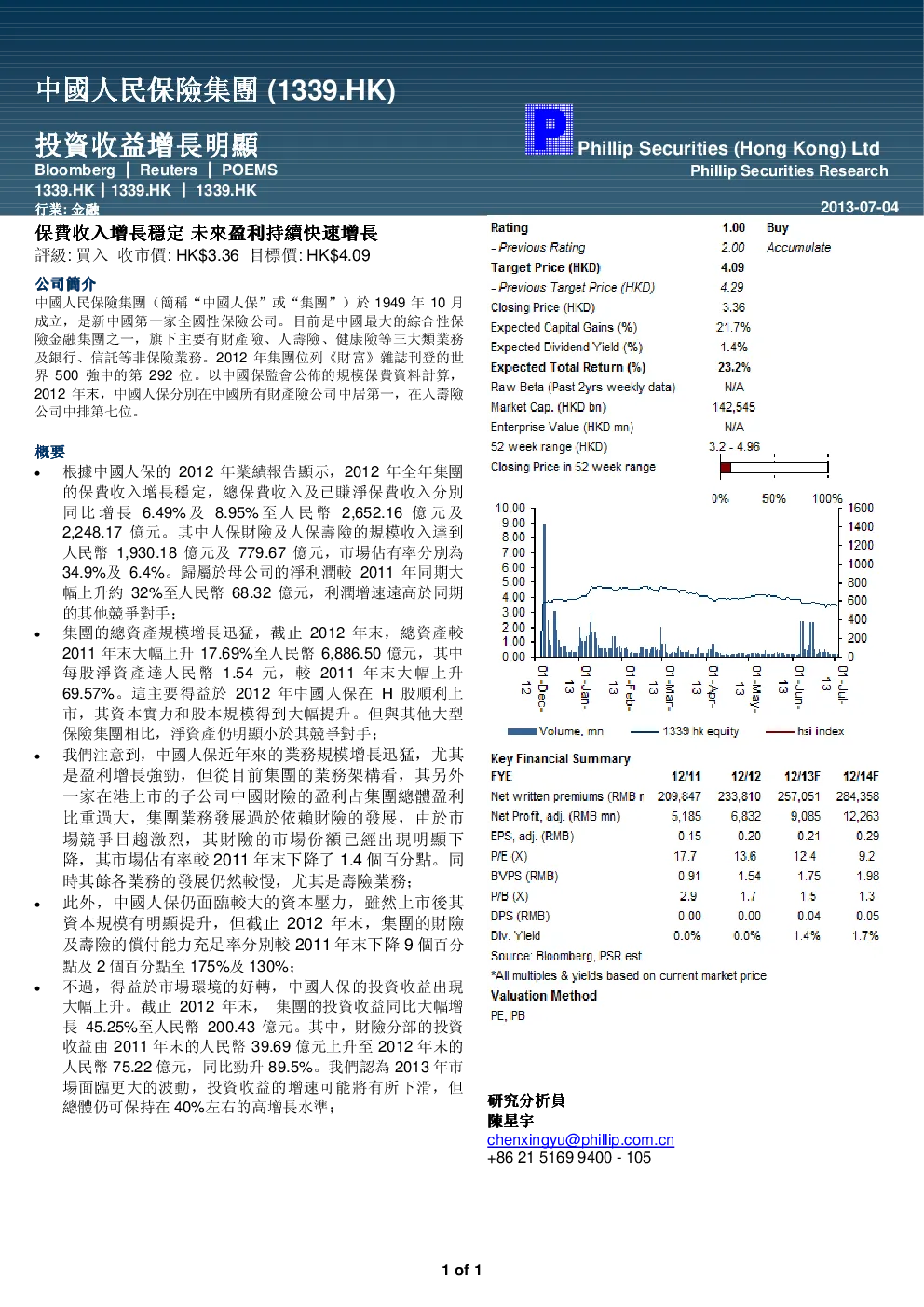Click the 研究分析員 heading
The image size is (924, 1307).
[526, 1100]
